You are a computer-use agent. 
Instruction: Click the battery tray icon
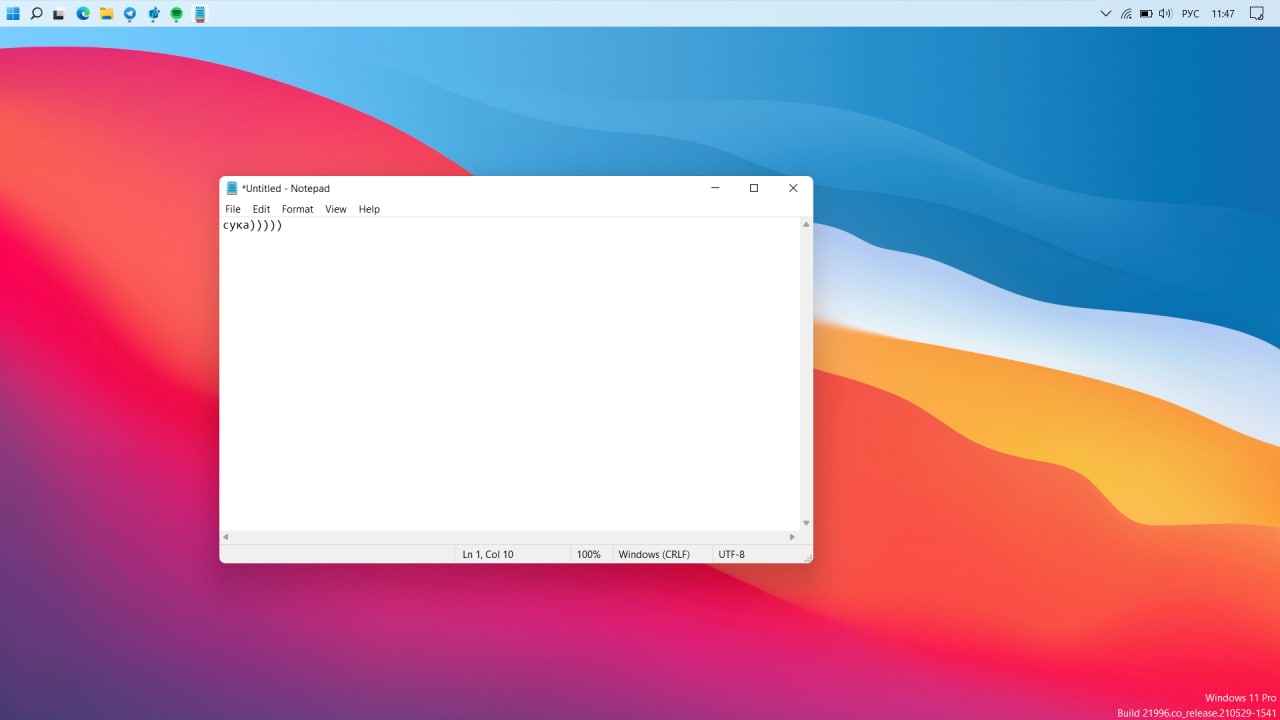pos(1146,14)
